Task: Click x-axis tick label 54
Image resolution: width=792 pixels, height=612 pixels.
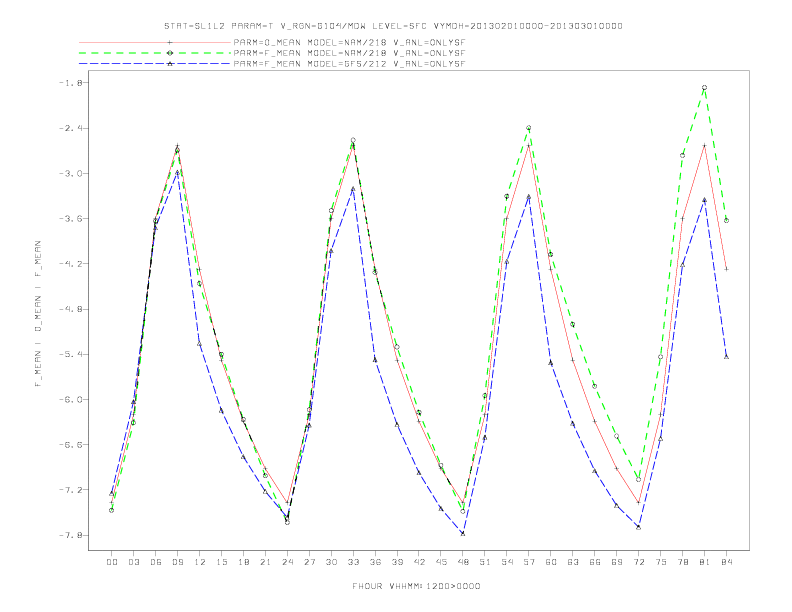Action: click(507, 562)
